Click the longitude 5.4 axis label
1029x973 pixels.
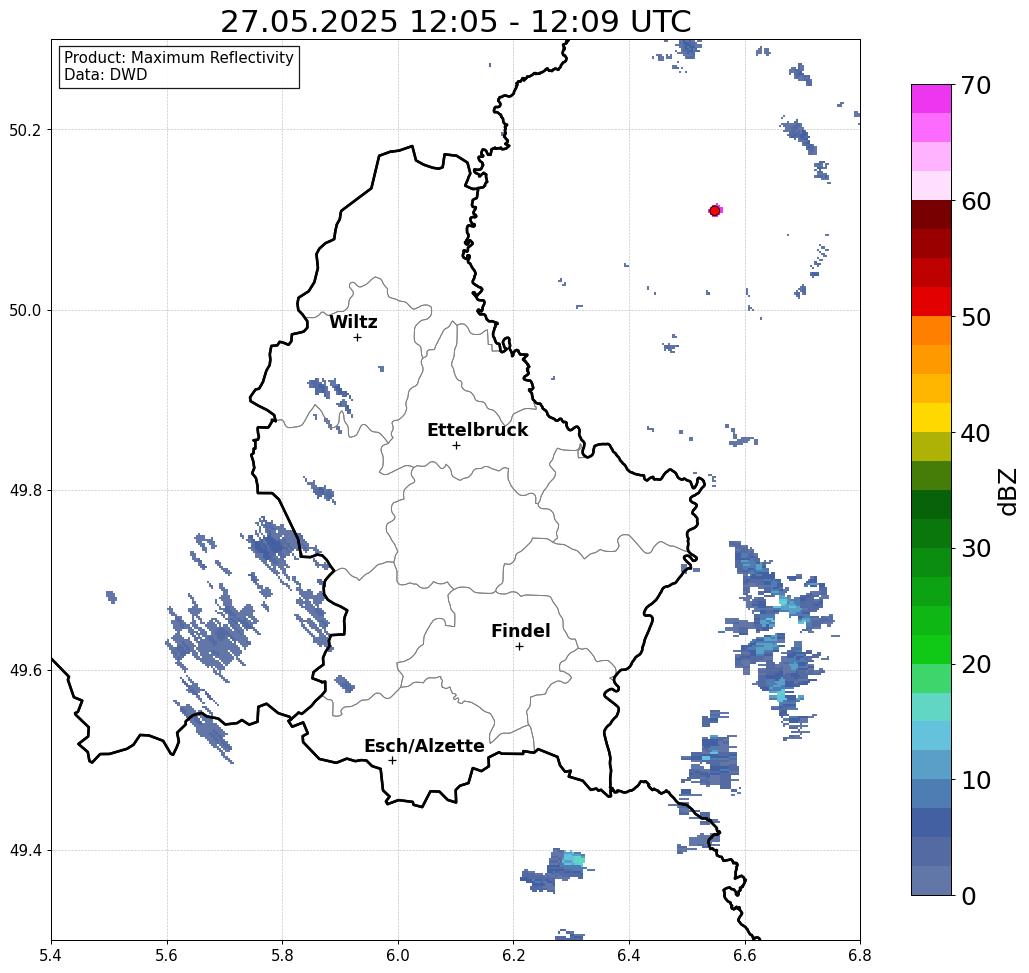51,956
